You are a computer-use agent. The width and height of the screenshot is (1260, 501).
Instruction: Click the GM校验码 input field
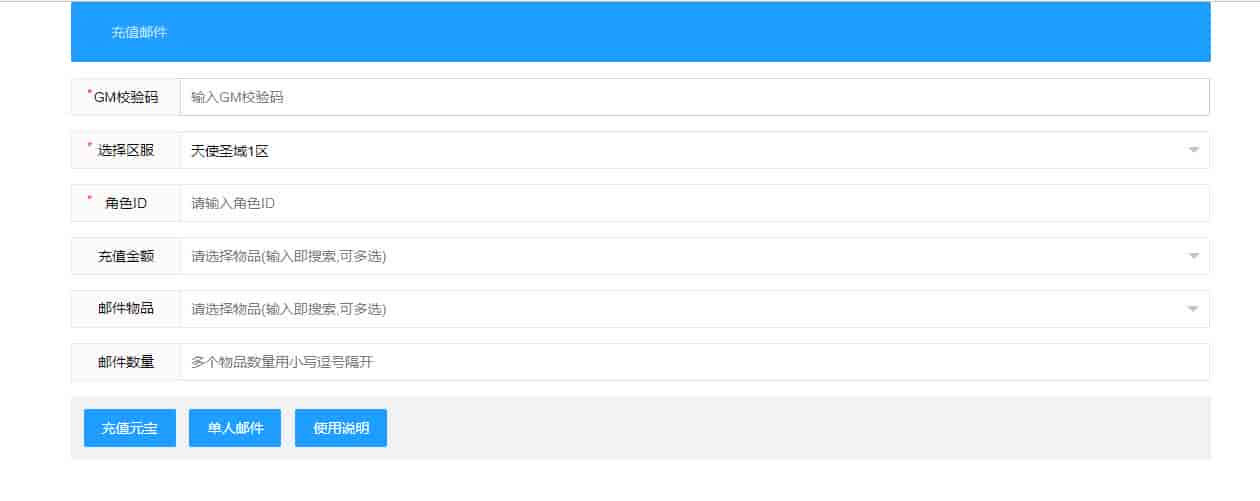[x=694, y=97]
